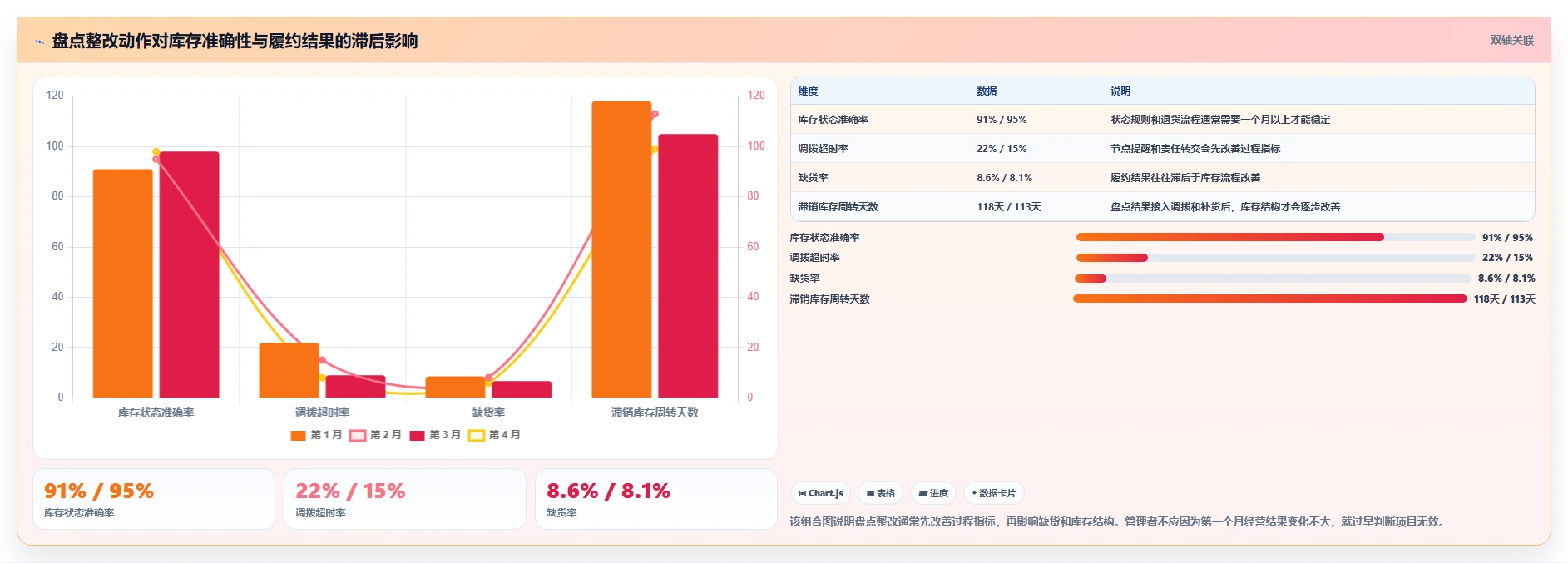Click the orange bar for 调拨超时率

289,370
